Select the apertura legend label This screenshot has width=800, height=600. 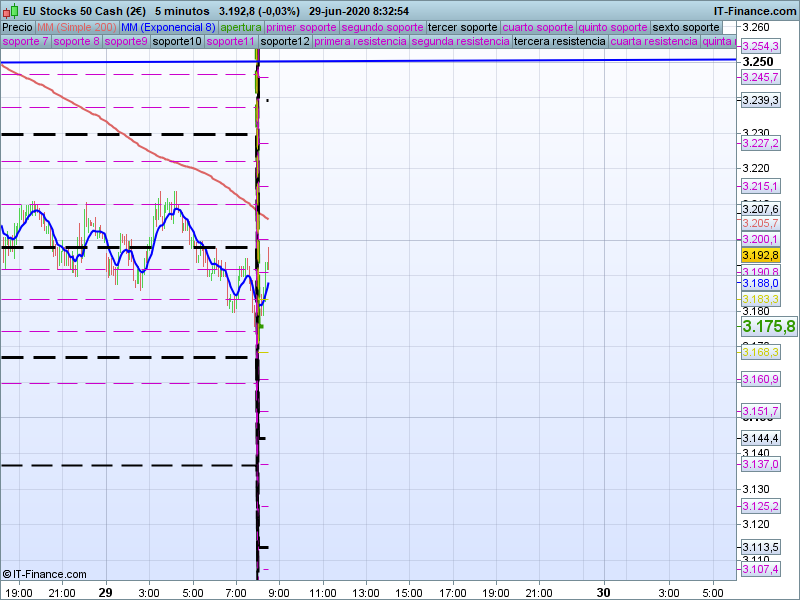[241, 27]
